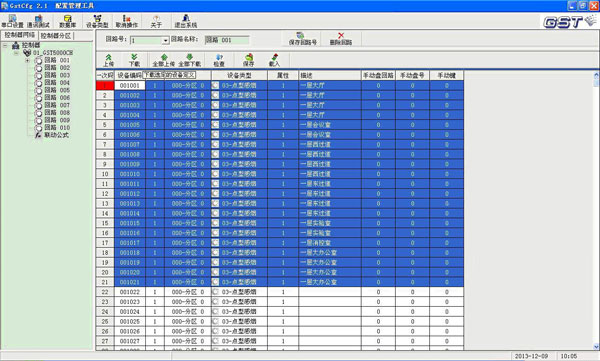Click the 手动盘回路 column header
Image resolution: width=600 pixels, height=361 pixels.
coord(378,75)
